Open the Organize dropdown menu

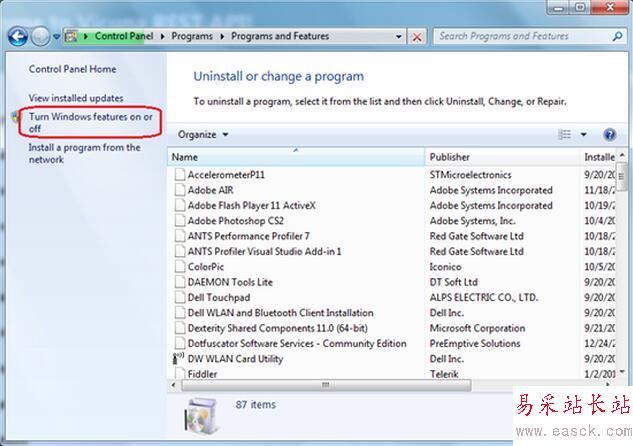click(x=203, y=134)
